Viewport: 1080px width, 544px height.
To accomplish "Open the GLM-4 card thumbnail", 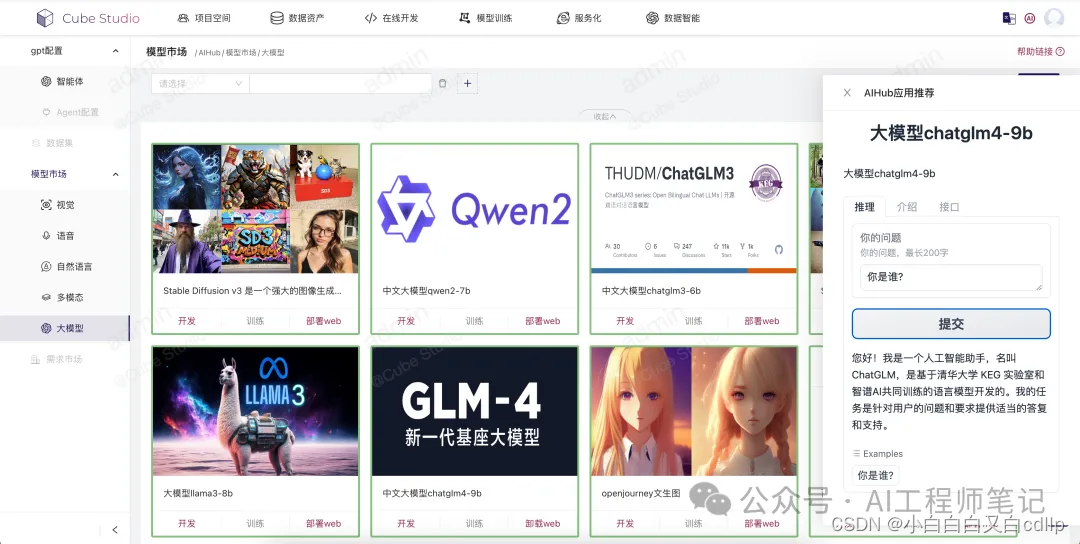I will pyautogui.click(x=475, y=411).
